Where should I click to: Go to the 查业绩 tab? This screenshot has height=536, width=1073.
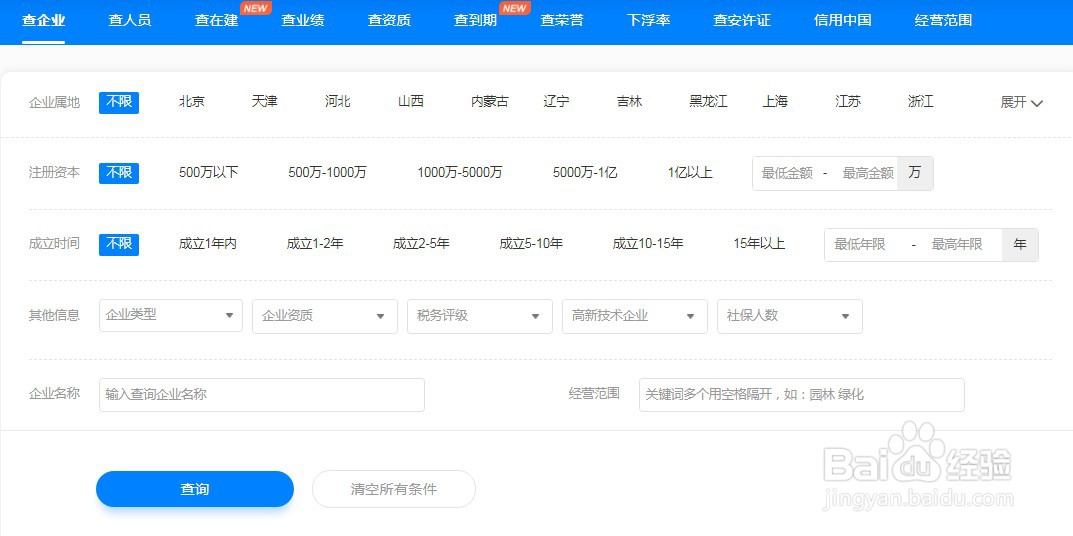302,21
